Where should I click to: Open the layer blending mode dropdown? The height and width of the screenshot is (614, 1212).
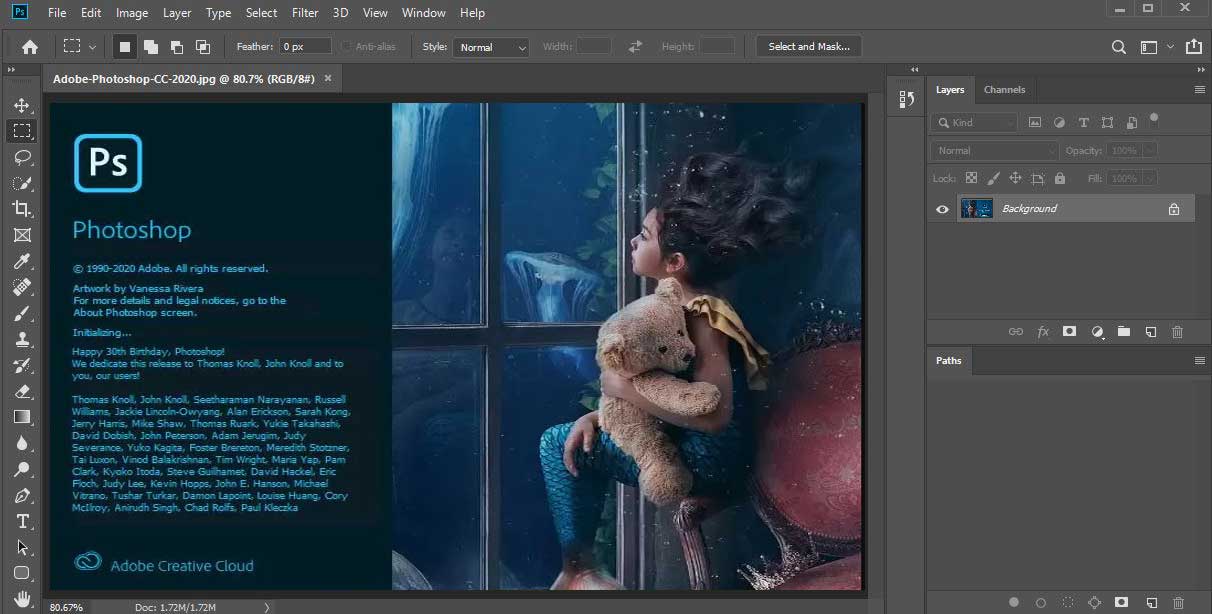tap(993, 149)
